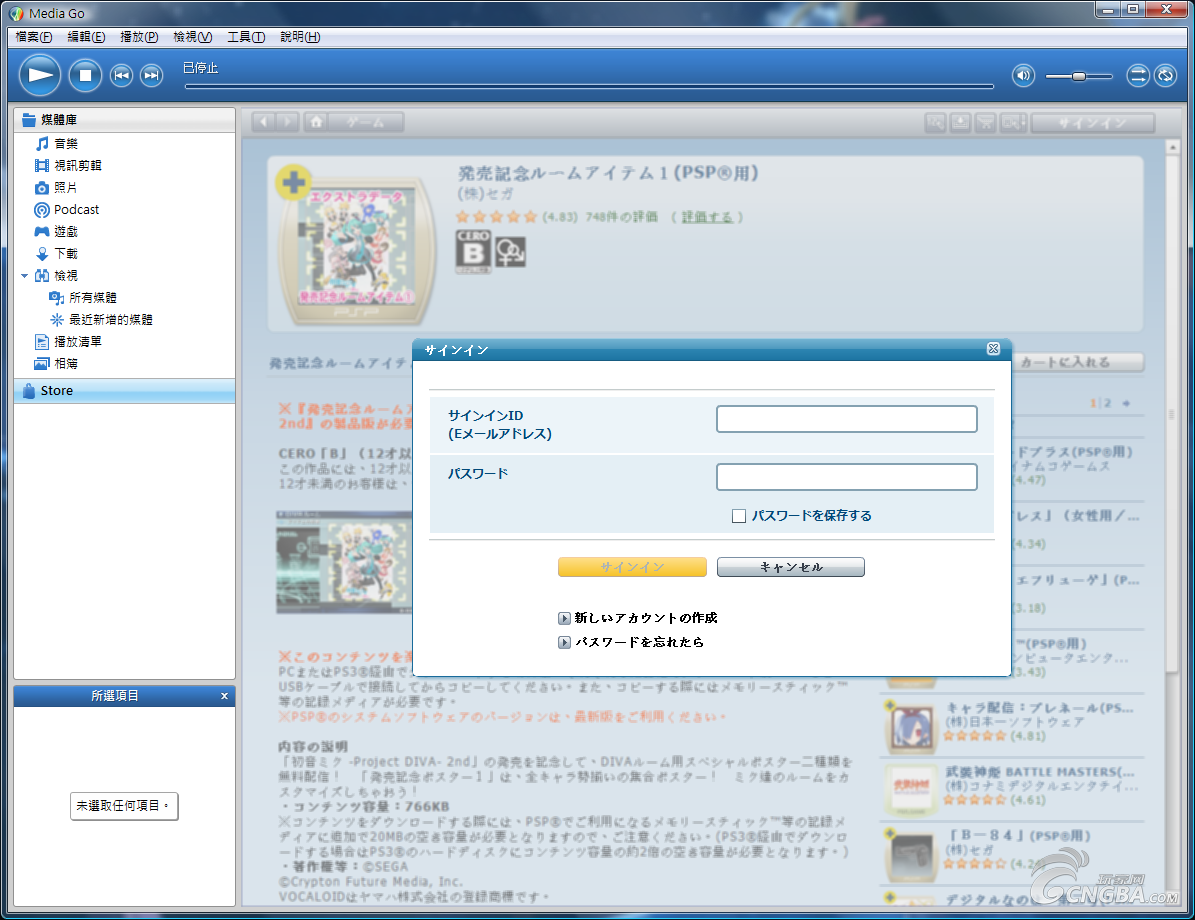
Task: Click the store toolbar サインイン button
Action: [1093, 122]
